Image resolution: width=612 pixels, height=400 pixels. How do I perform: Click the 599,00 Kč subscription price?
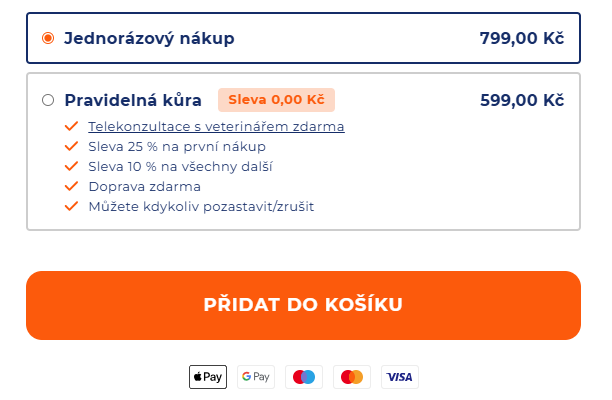521,100
